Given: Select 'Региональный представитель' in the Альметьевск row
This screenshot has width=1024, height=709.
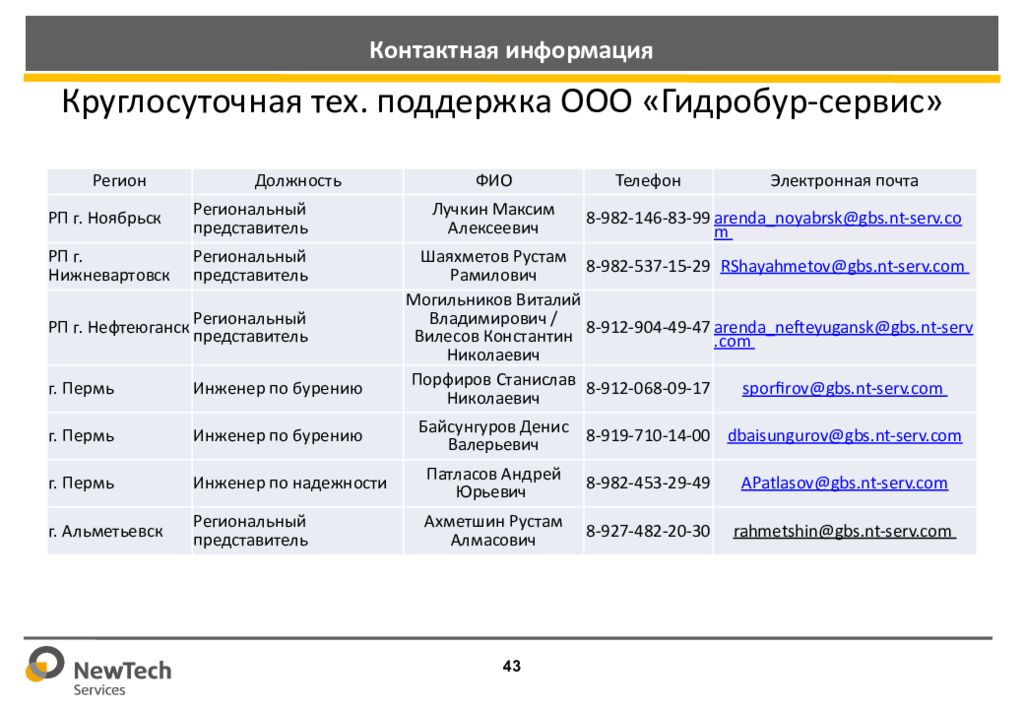Looking at the screenshot, I should tap(251, 531).
